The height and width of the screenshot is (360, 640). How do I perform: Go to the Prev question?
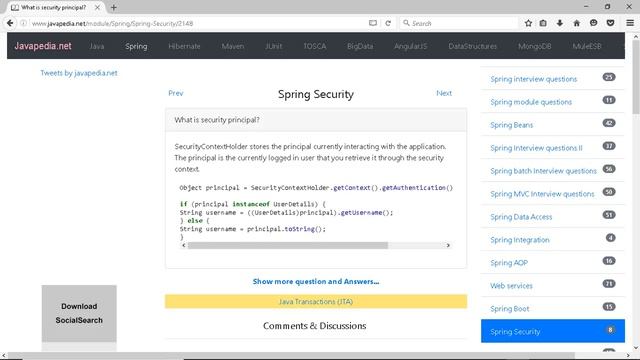click(x=176, y=93)
